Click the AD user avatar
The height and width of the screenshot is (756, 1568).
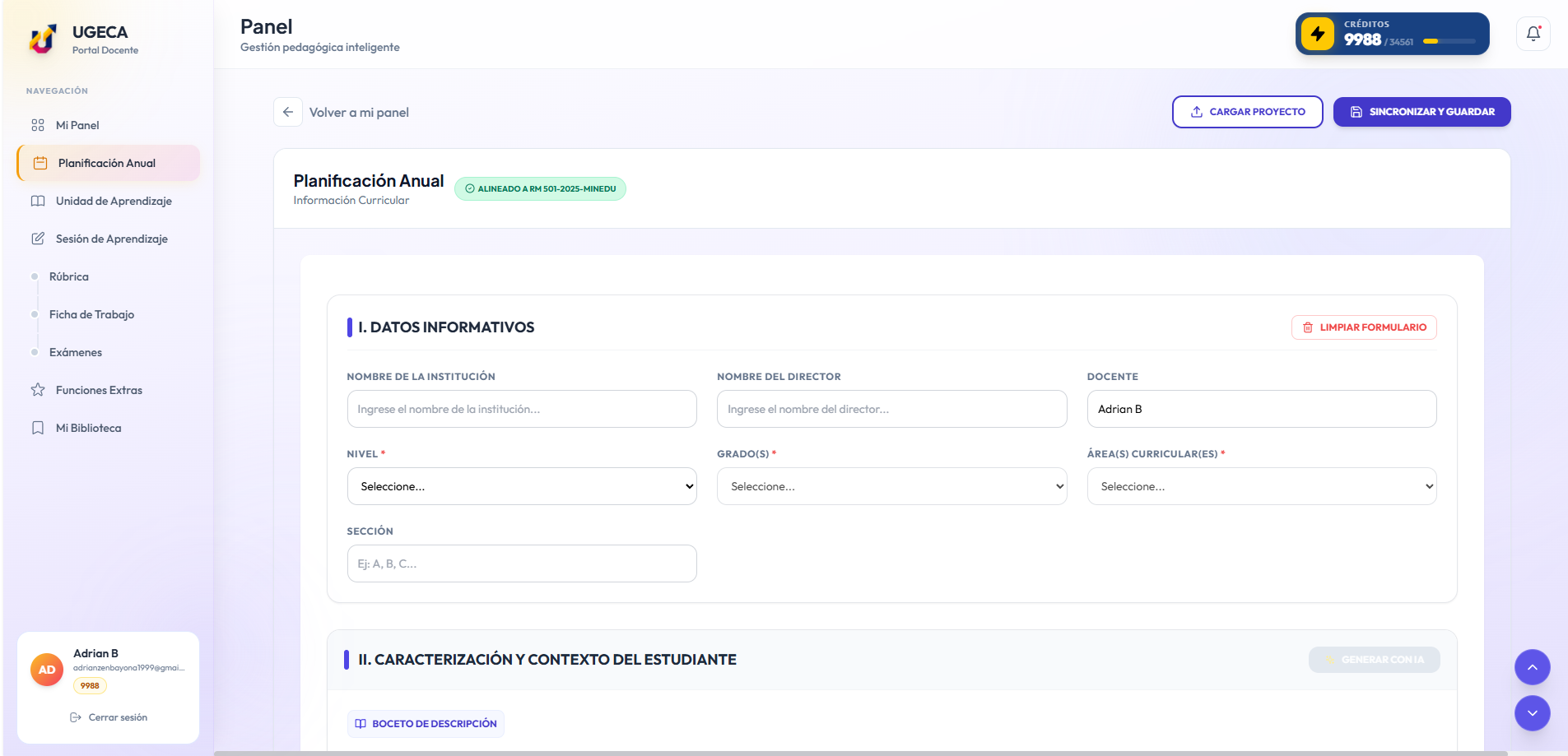[47, 670]
